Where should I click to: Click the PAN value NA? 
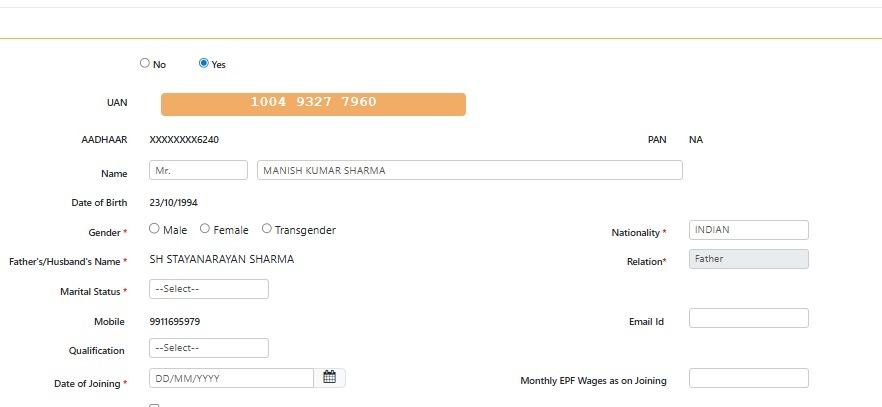(x=696, y=140)
